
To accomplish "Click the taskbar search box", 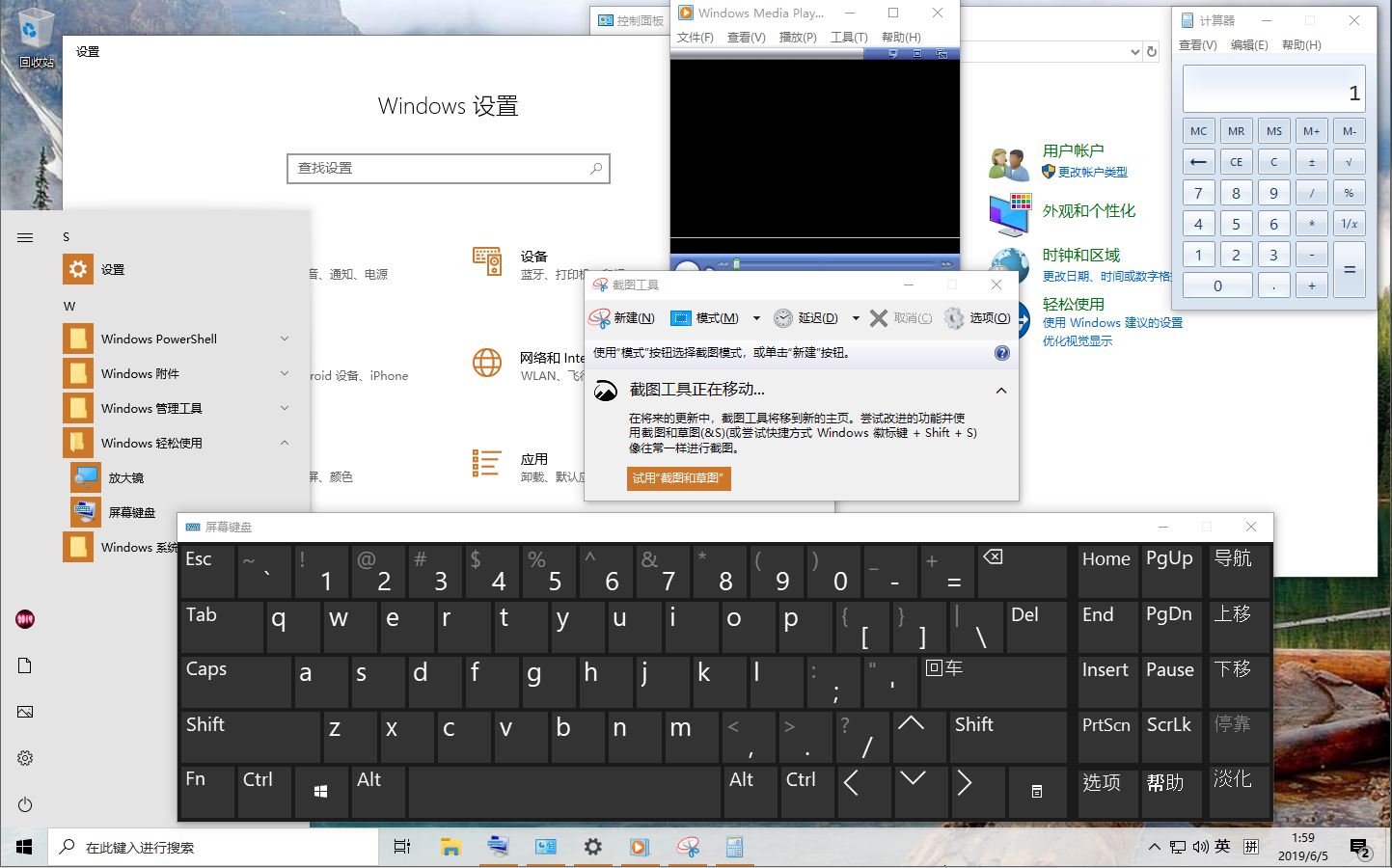I will [213, 847].
